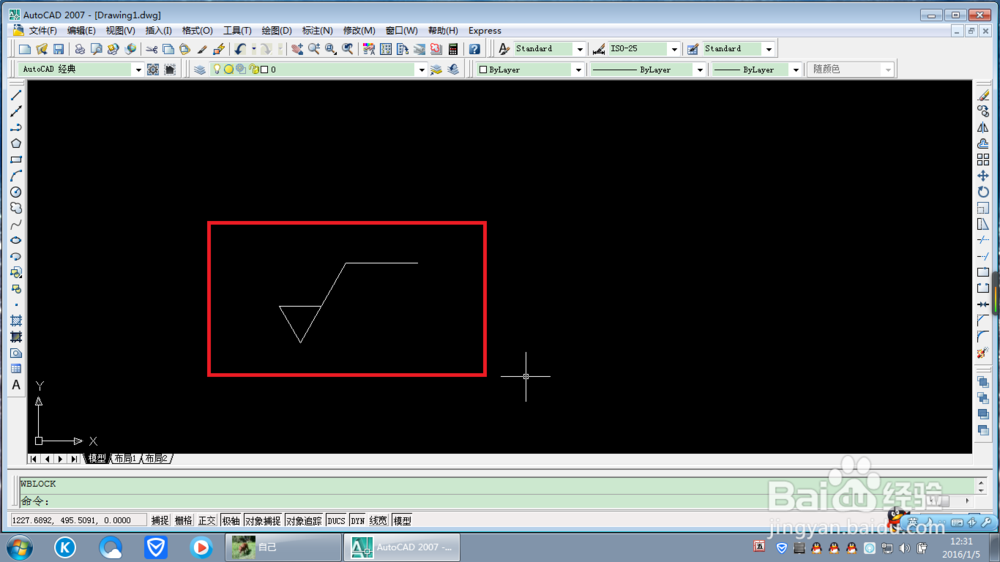Open the Standard table style dropdown

click(768, 49)
